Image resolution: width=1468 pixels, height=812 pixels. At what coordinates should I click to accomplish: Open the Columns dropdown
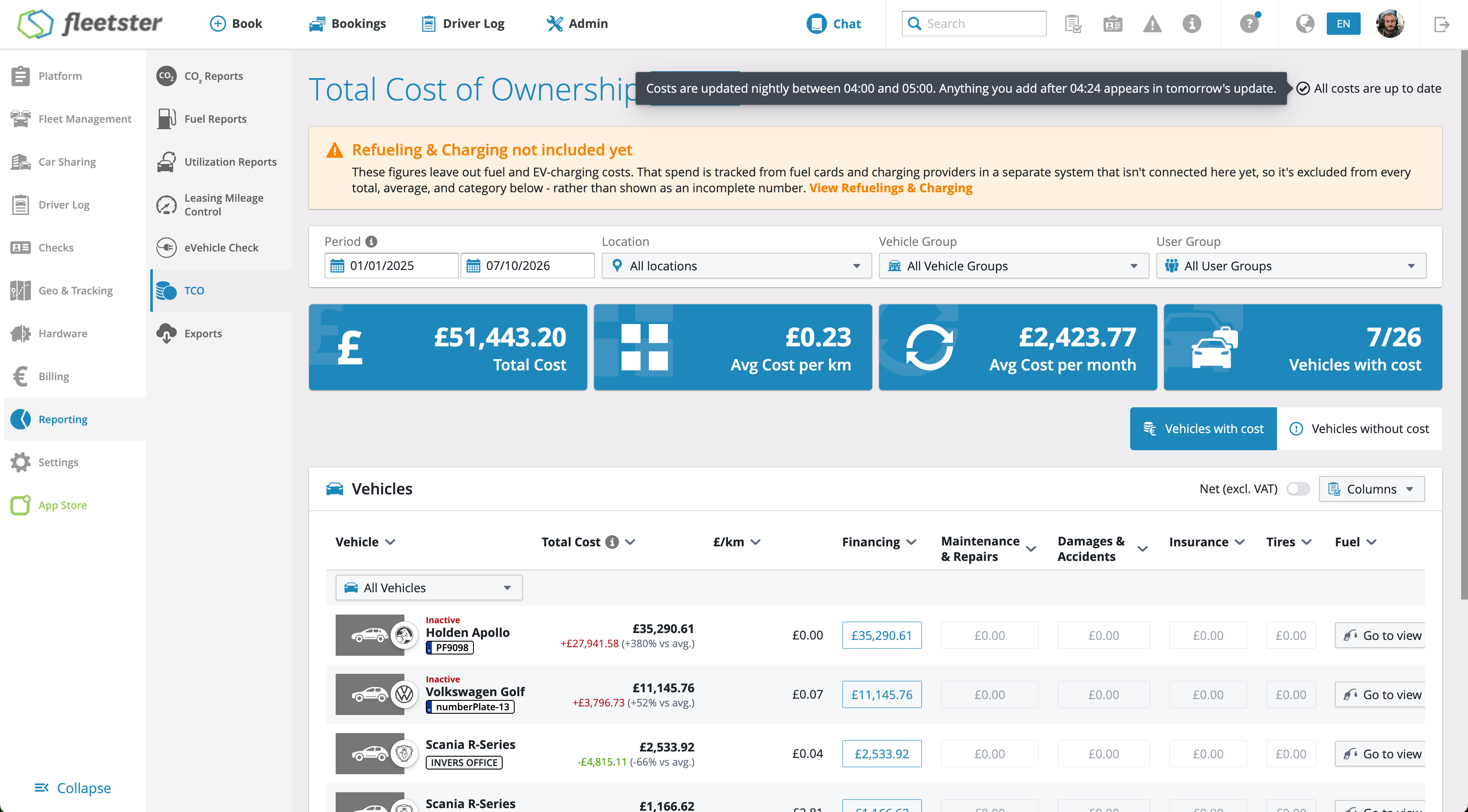coord(1371,489)
